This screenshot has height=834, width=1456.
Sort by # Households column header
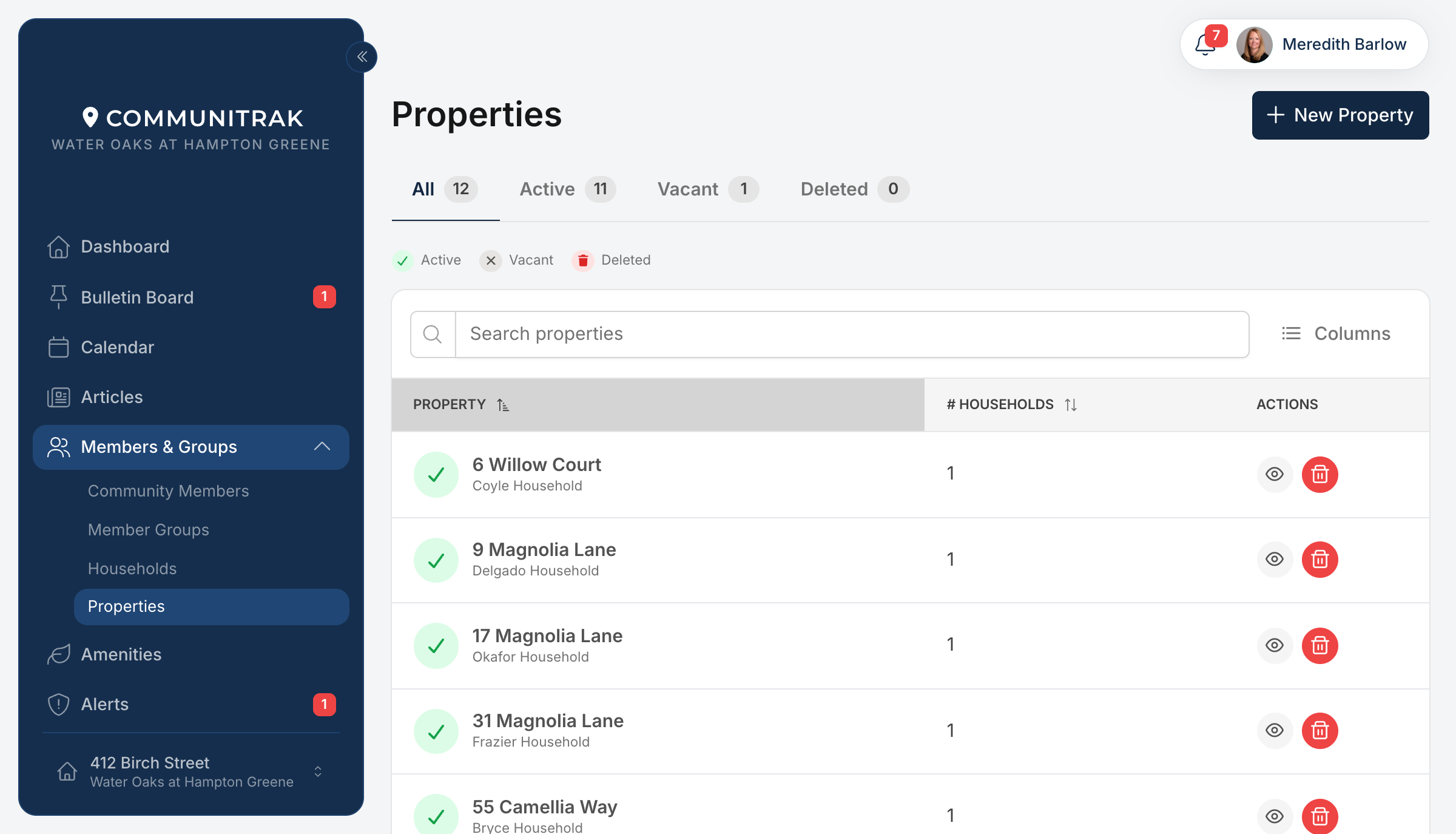pyautogui.click(x=1012, y=405)
